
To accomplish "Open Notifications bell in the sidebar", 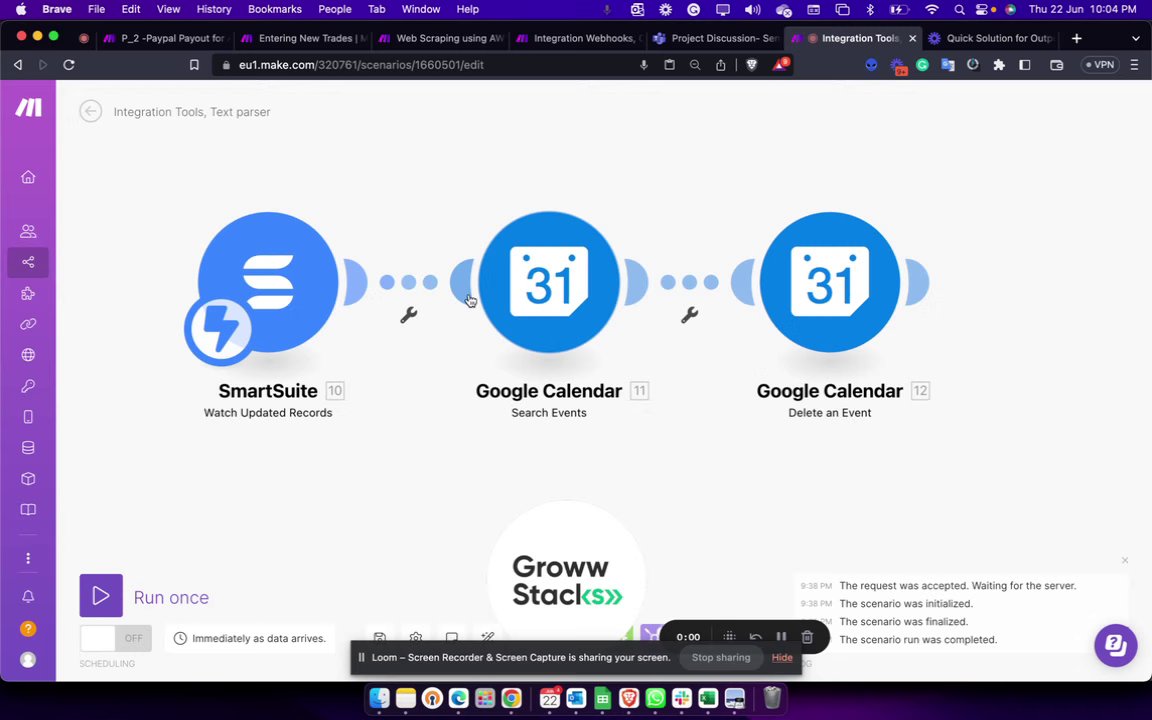I will coord(28,597).
